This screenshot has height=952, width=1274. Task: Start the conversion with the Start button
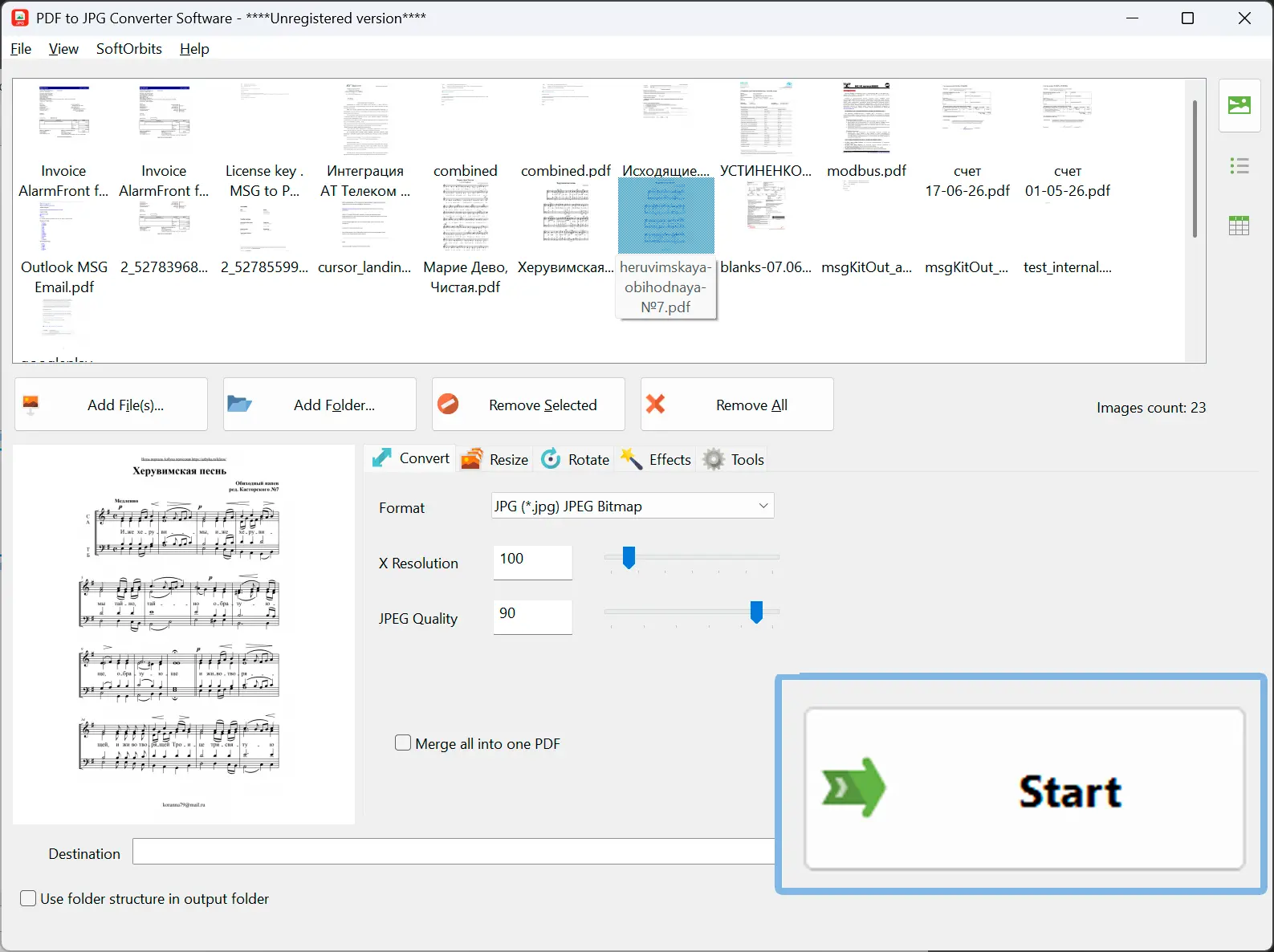point(1024,788)
